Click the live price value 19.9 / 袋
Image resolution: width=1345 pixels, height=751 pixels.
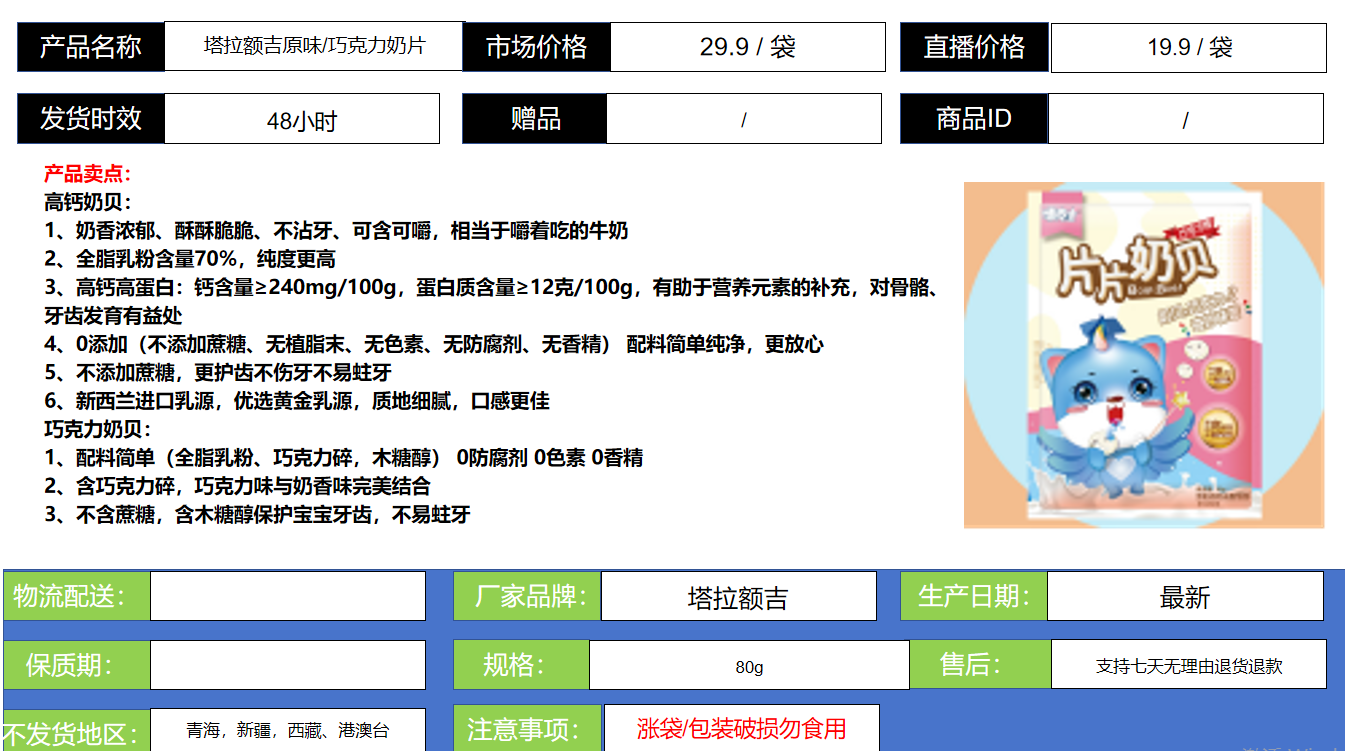[1188, 48]
